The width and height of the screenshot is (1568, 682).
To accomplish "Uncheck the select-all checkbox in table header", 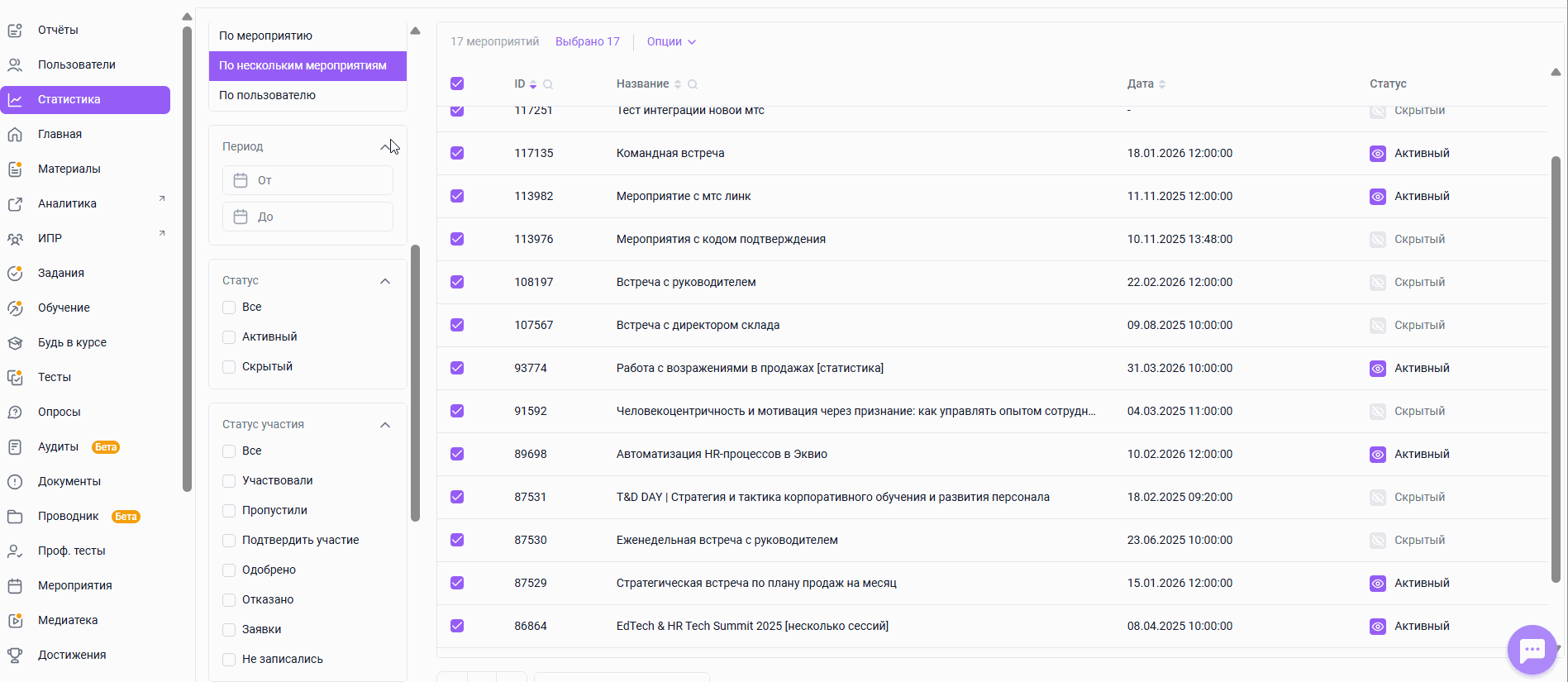I will pos(457,83).
